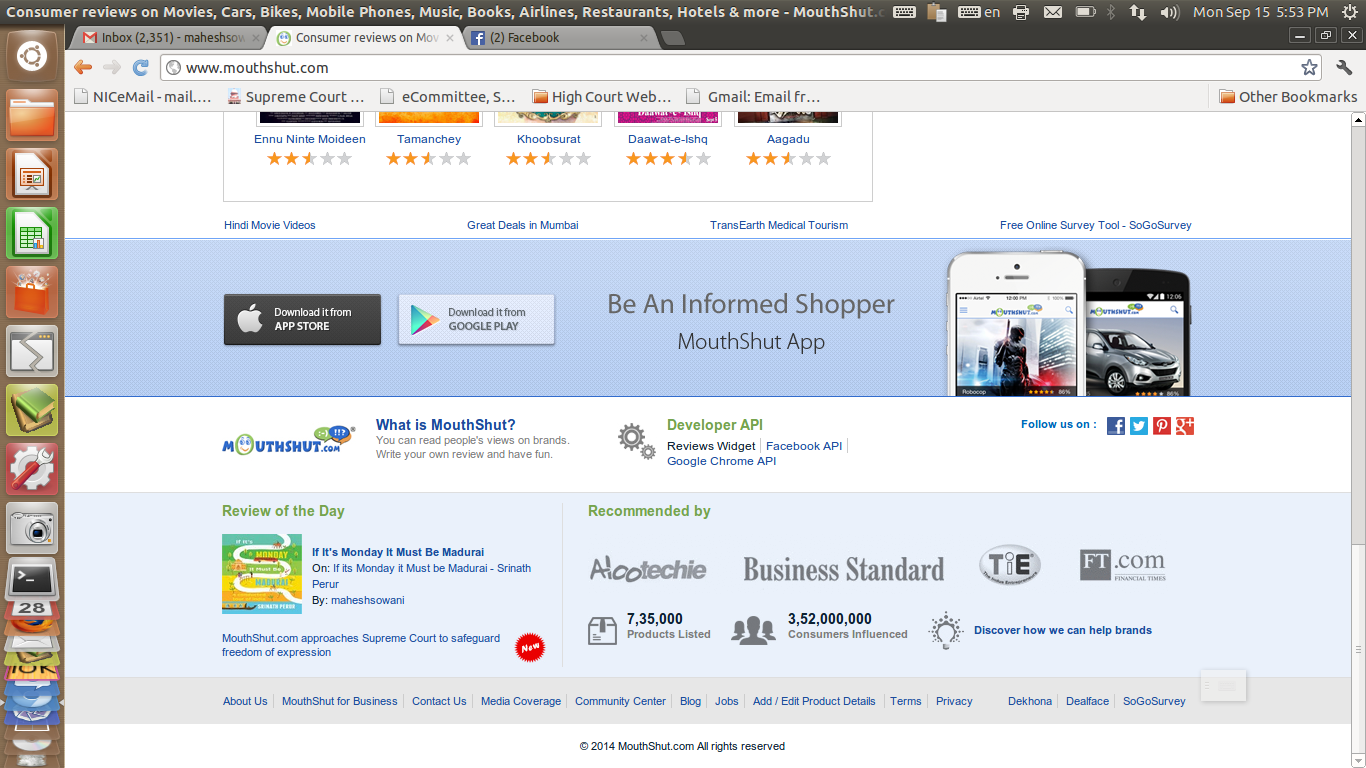Screen dimensions: 1366x768
Task: Click the Review of the Day book thumbnail
Action: [262, 574]
